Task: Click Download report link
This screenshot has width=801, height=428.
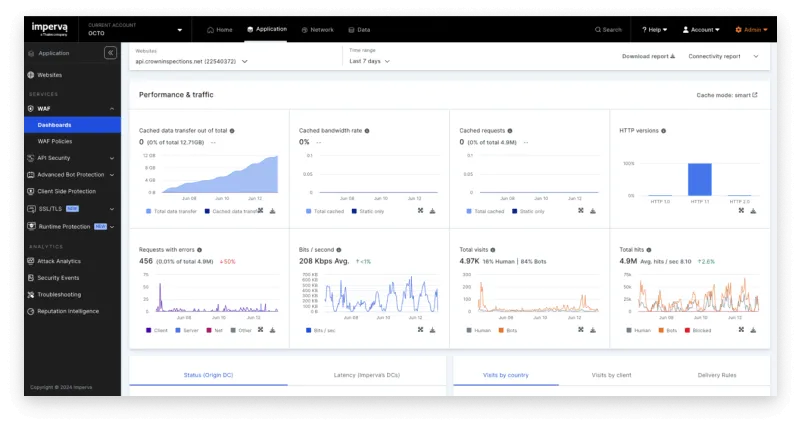Action: coord(648,56)
